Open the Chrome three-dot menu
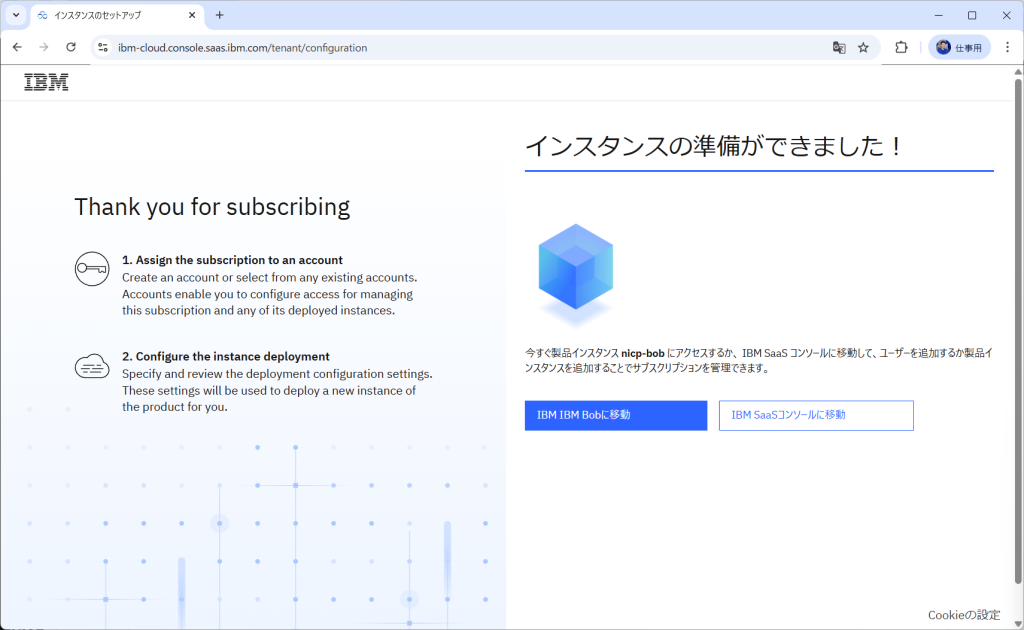Image resolution: width=1024 pixels, height=630 pixels. (1007, 48)
